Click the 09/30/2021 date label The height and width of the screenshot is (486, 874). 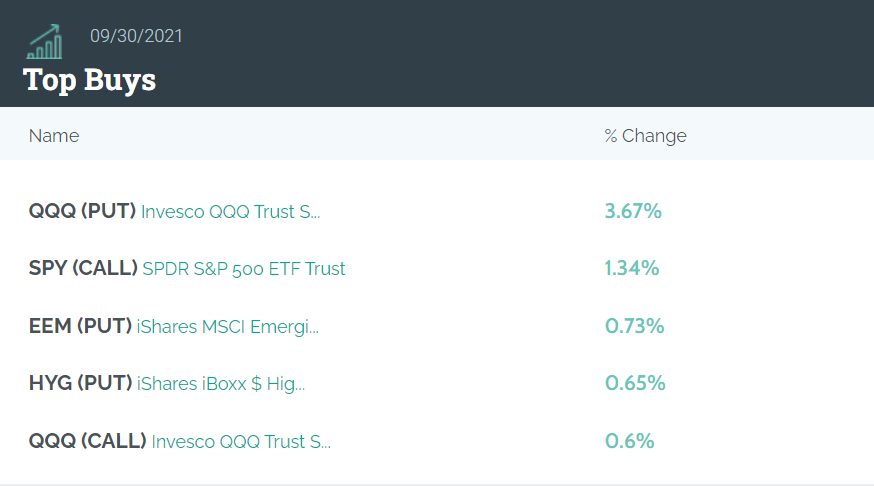[136, 36]
